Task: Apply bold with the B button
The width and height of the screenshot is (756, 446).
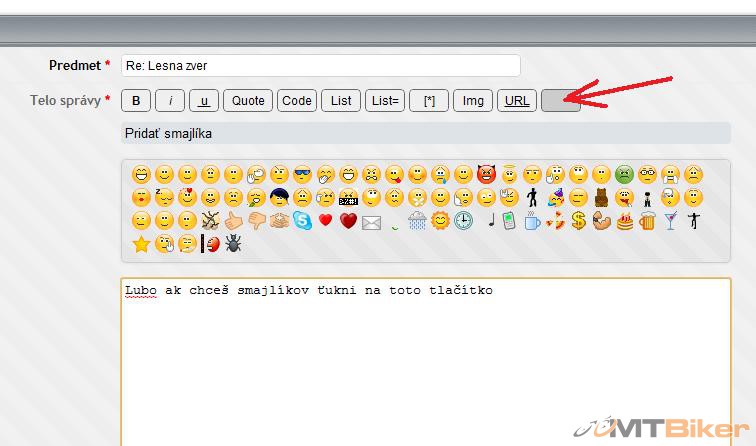Action: point(136,101)
